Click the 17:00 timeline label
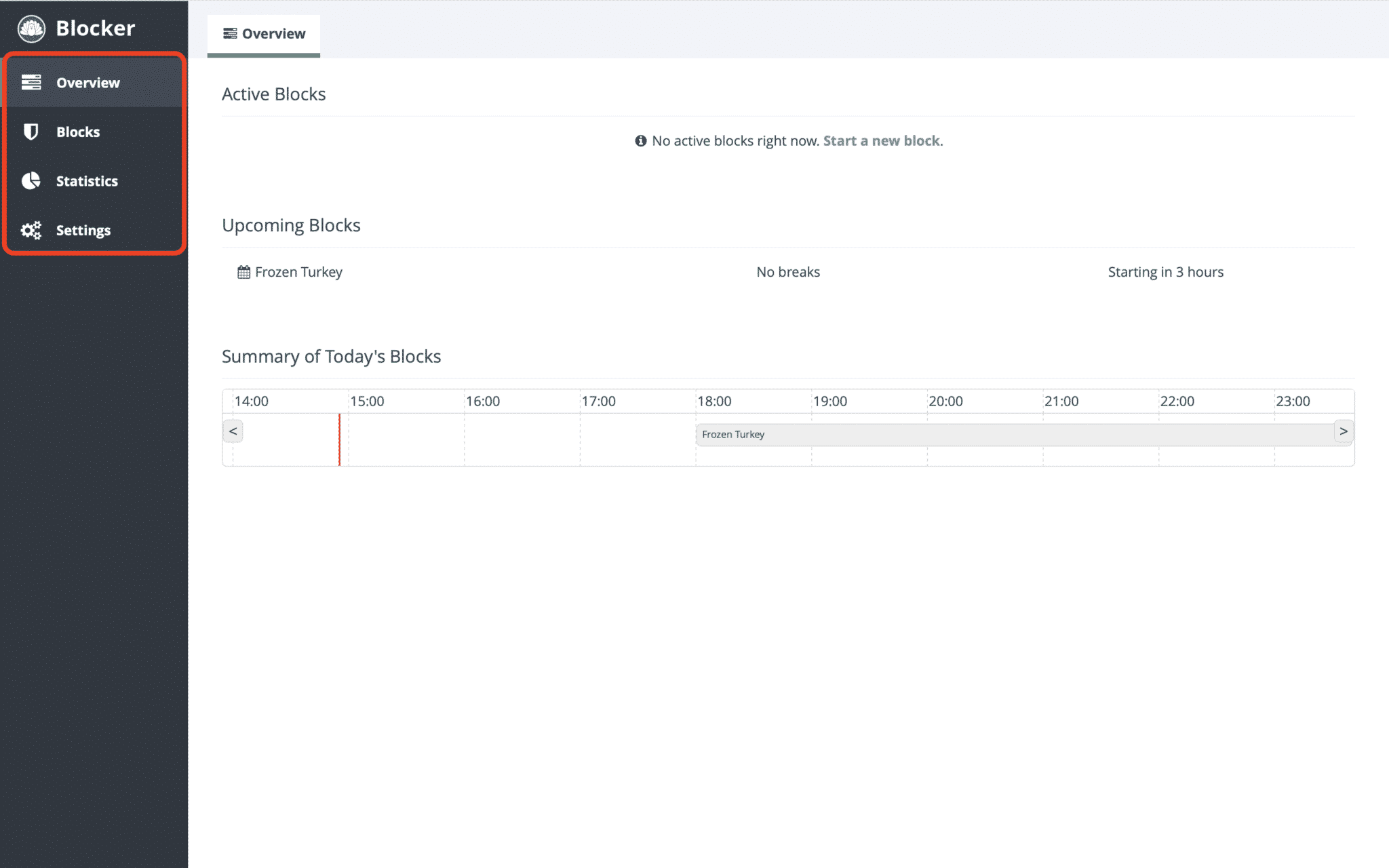Viewport: 1389px width, 868px height. 599,401
